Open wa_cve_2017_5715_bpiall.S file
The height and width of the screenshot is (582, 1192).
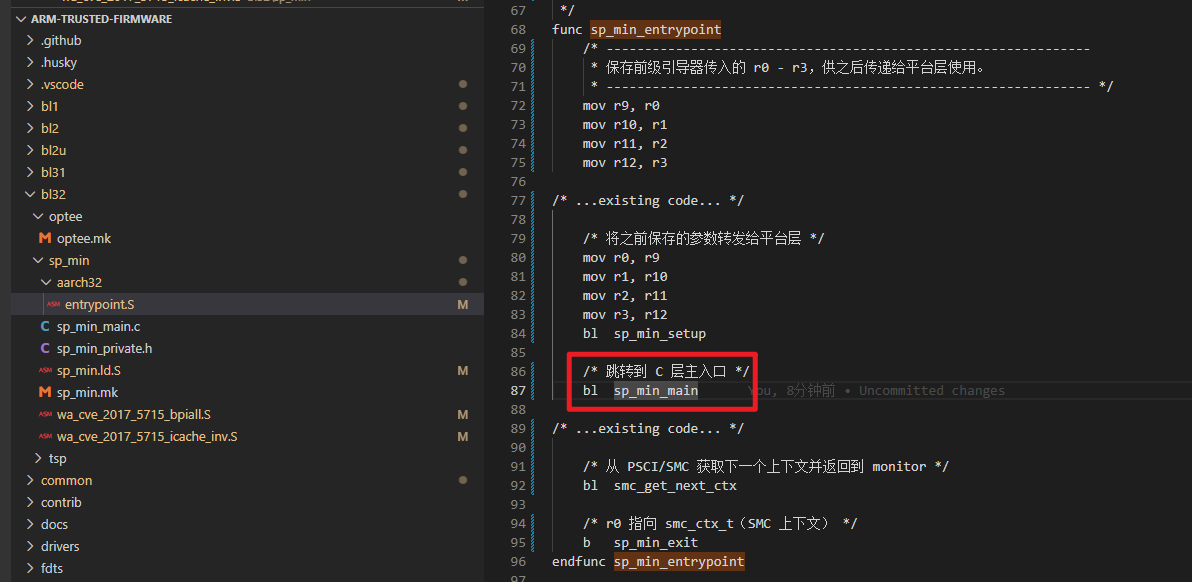134,415
